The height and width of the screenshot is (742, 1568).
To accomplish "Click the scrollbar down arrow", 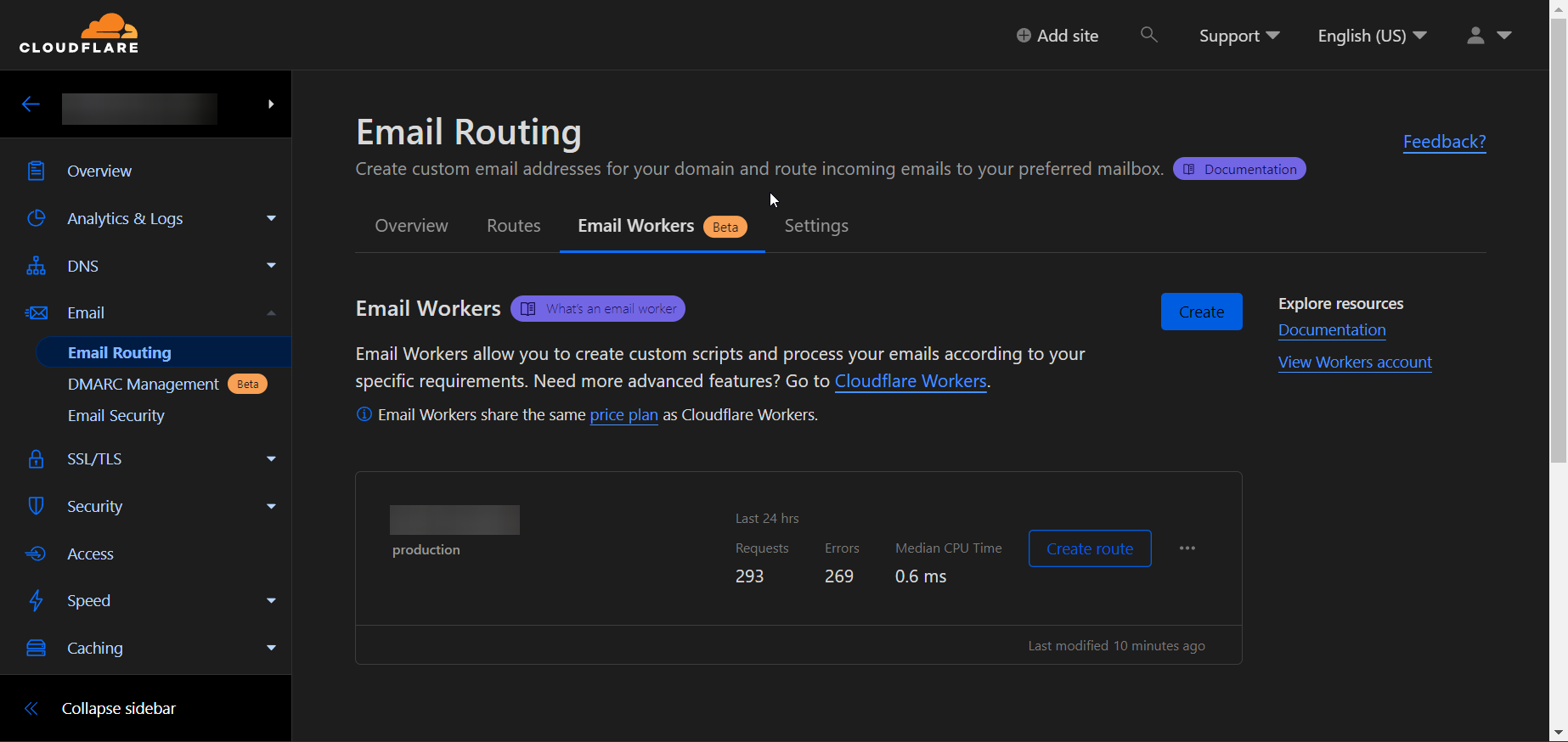I will click(x=1559, y=732).
